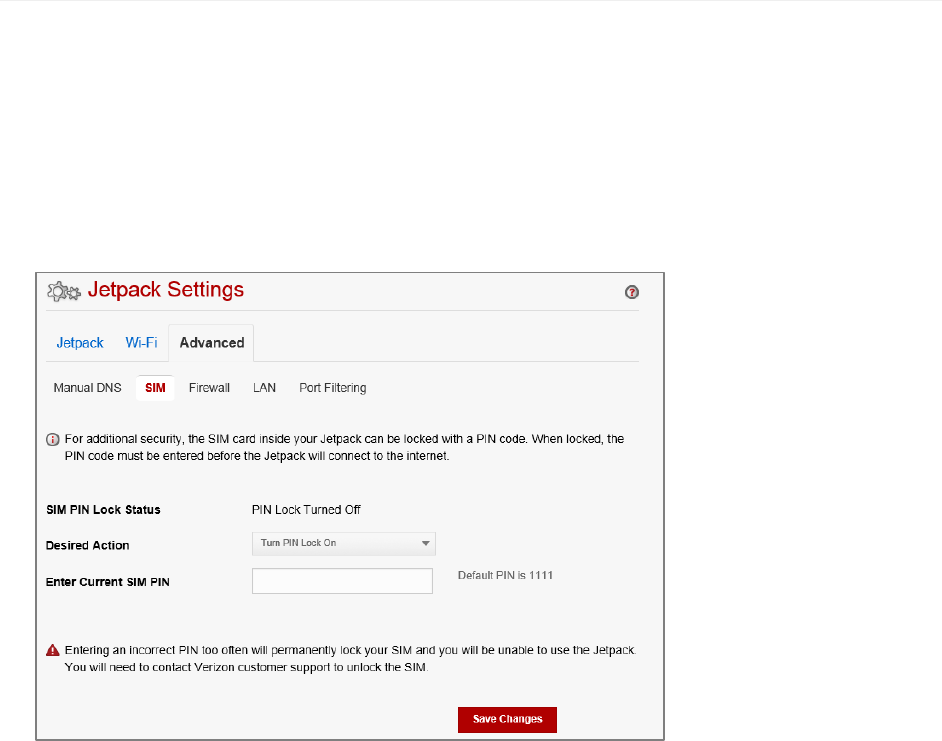Switch to the Wi-Fi tab

141,343
